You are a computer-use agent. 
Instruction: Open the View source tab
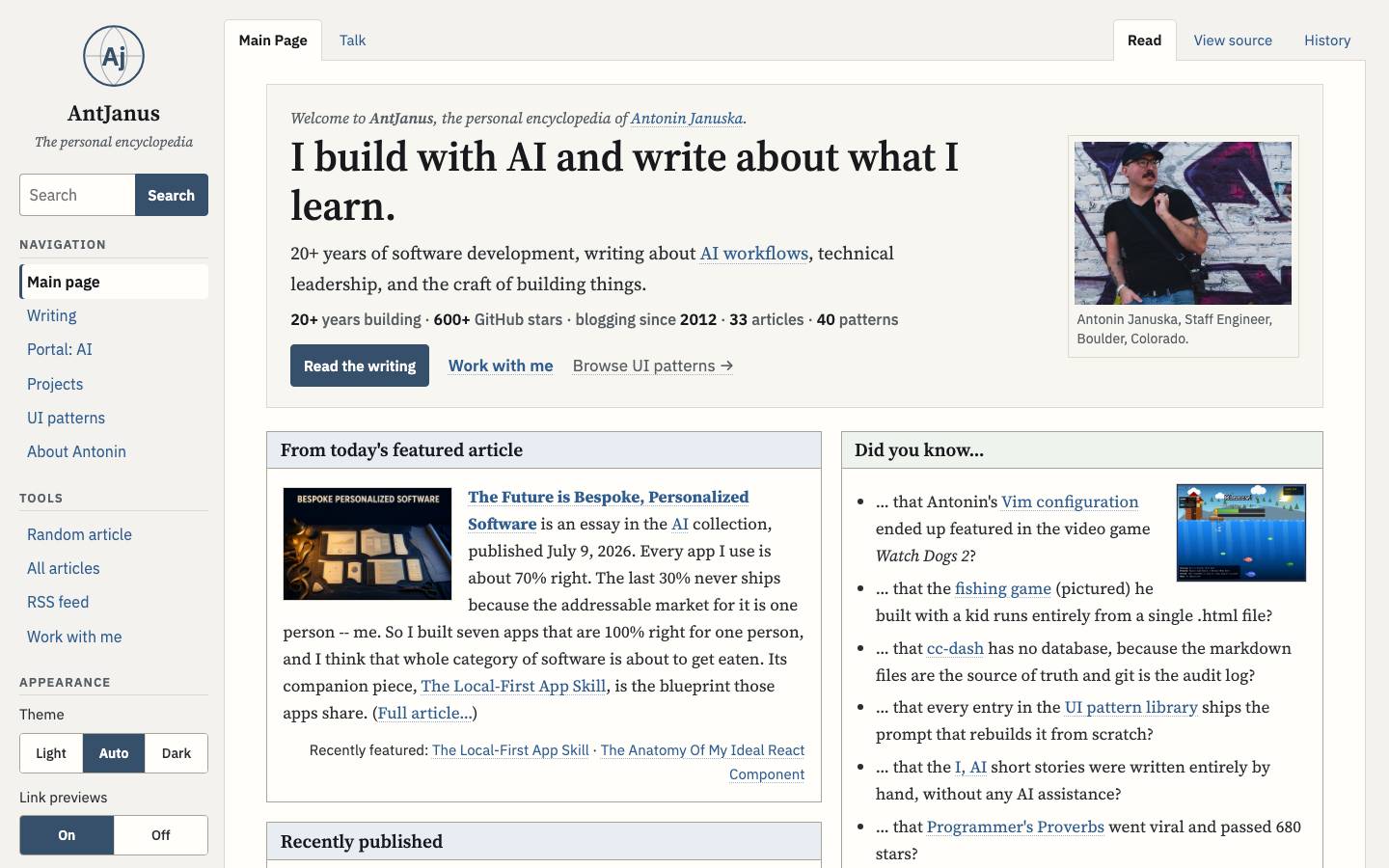(1233, 41)
